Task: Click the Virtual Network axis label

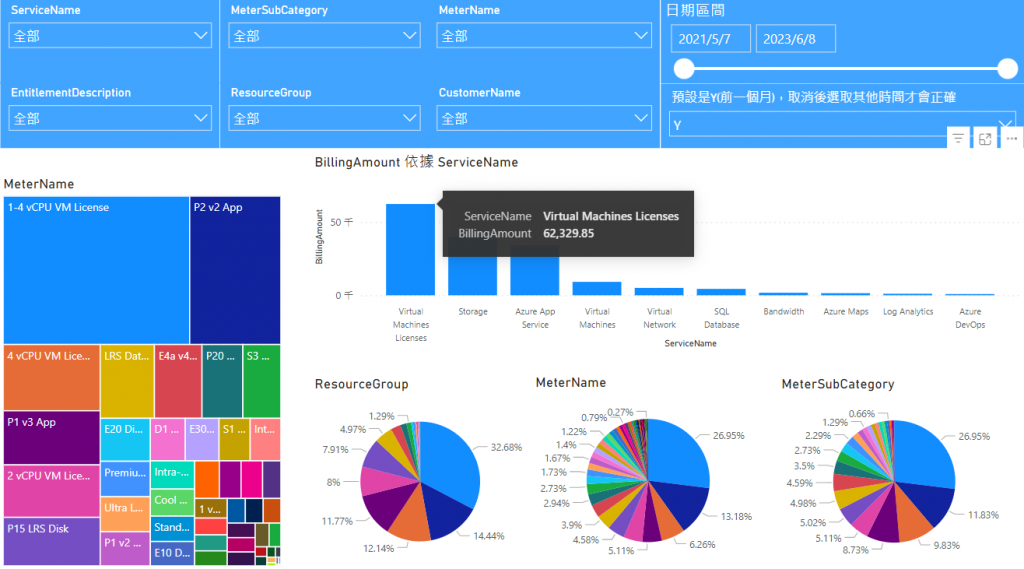Action: pyautogui.click(x=660, y=318)
